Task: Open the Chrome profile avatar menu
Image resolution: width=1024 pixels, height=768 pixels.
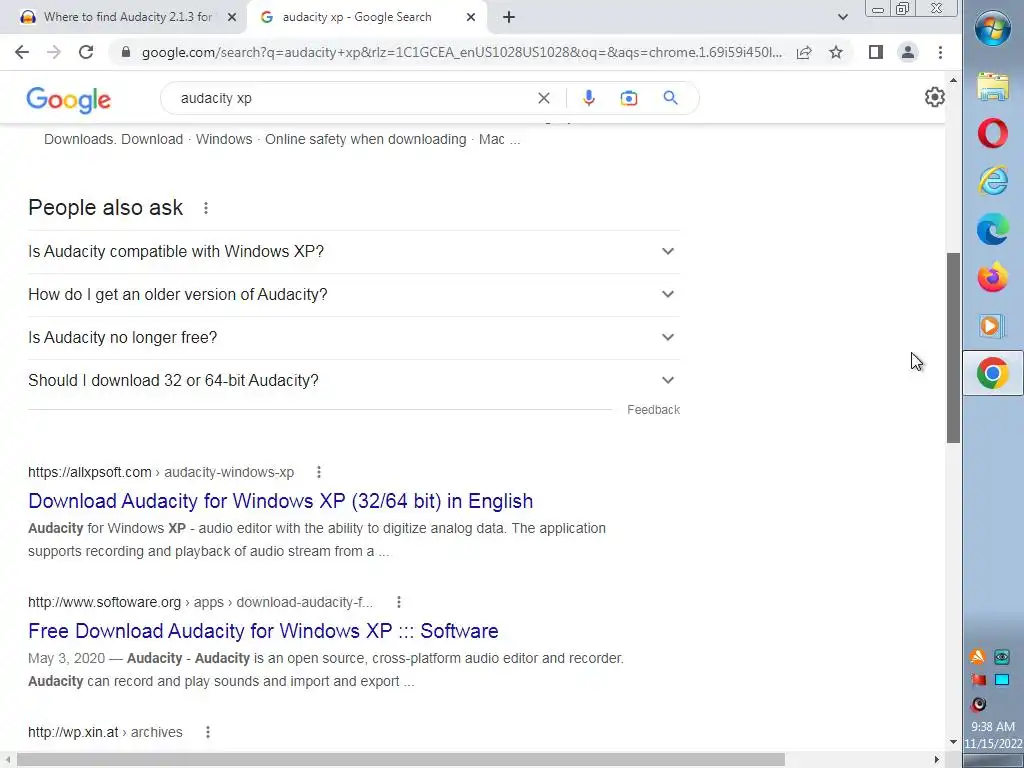Action: click(x=908, y=52)
